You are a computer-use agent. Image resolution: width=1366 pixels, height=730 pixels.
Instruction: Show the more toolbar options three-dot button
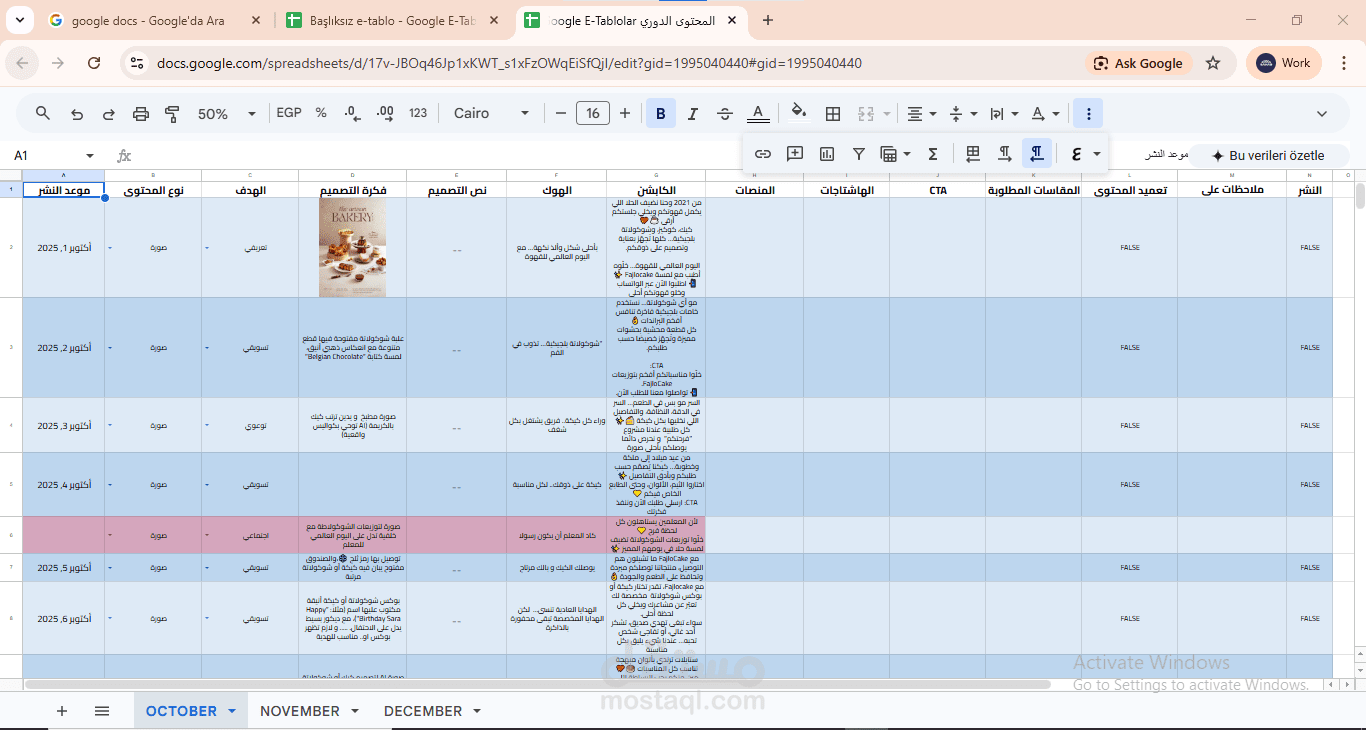tap(1088, 113)
